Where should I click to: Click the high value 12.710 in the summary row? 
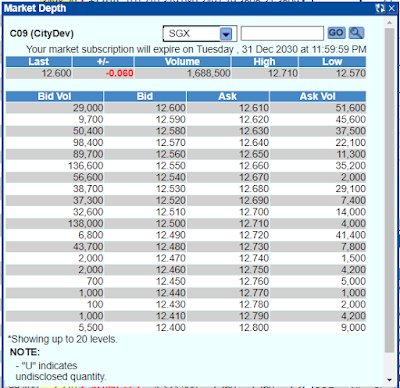283,73
